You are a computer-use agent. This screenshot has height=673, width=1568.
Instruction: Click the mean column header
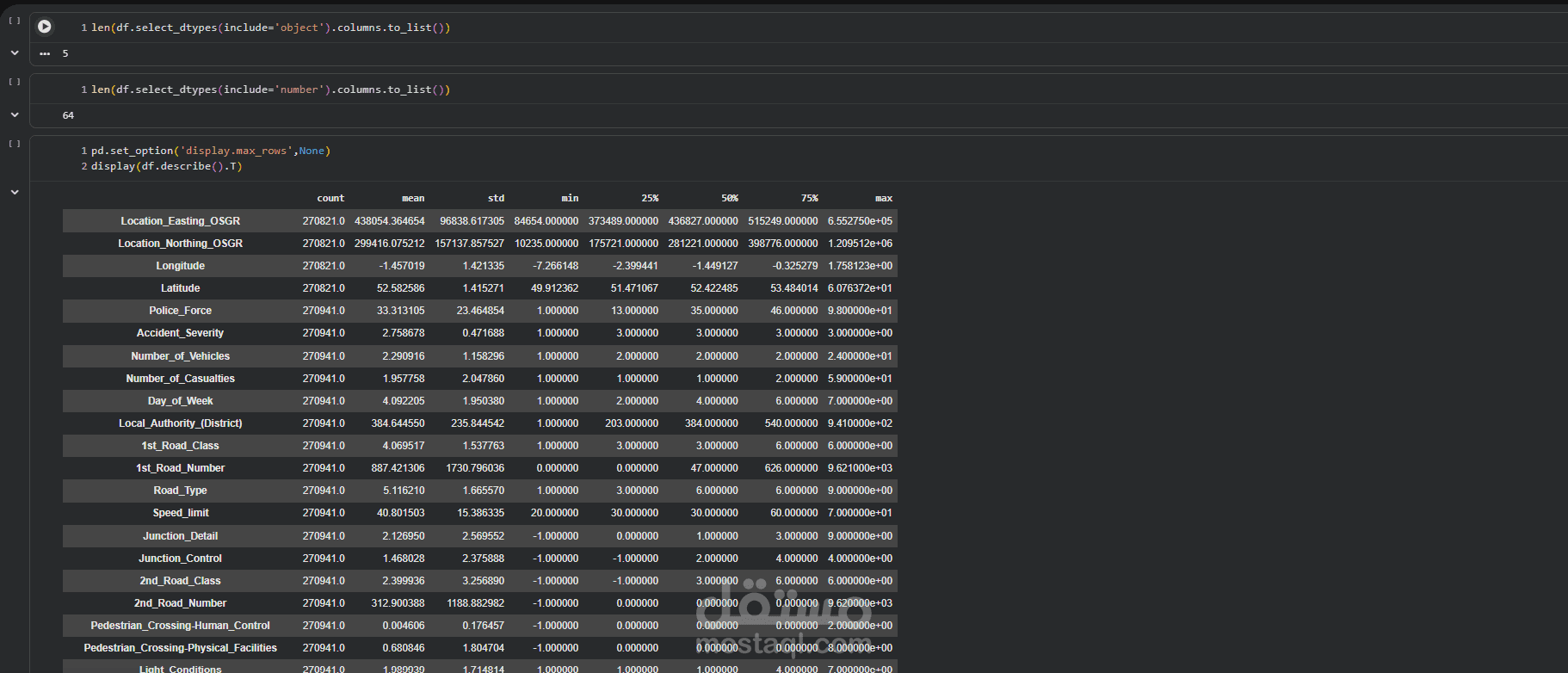click(x=413, y=198)
